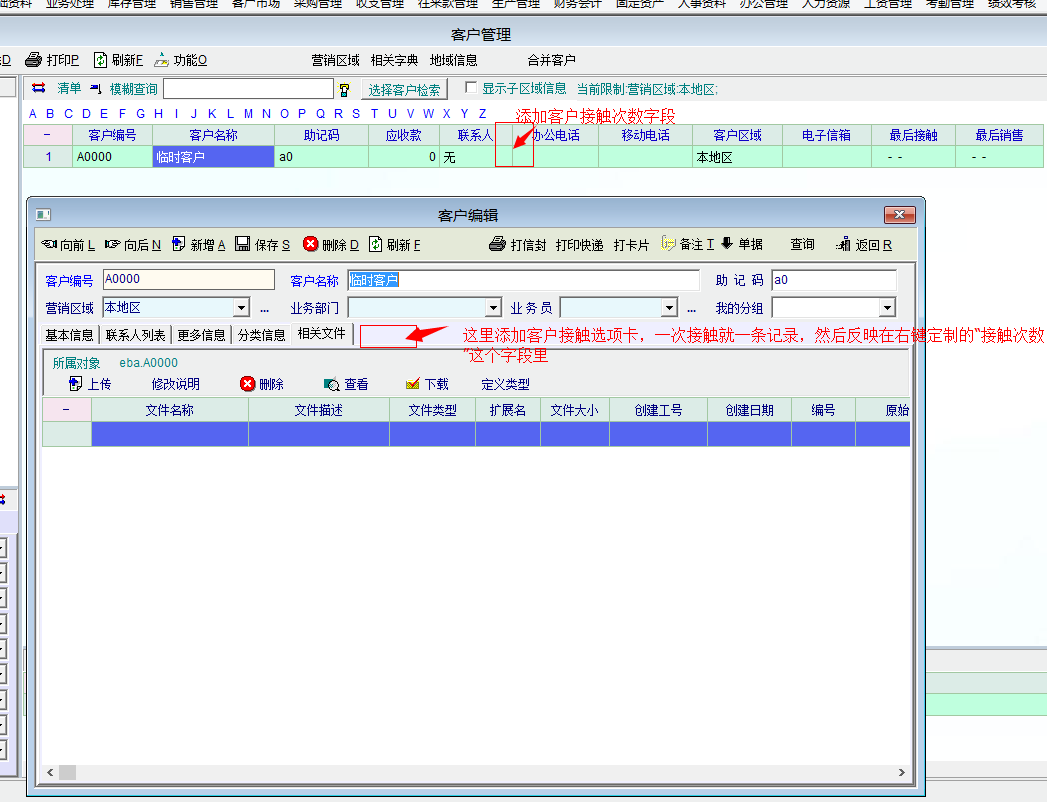1047x802 pixels.
Task: Click the 选择客户检索 button
Action: (x=404, y=90)
